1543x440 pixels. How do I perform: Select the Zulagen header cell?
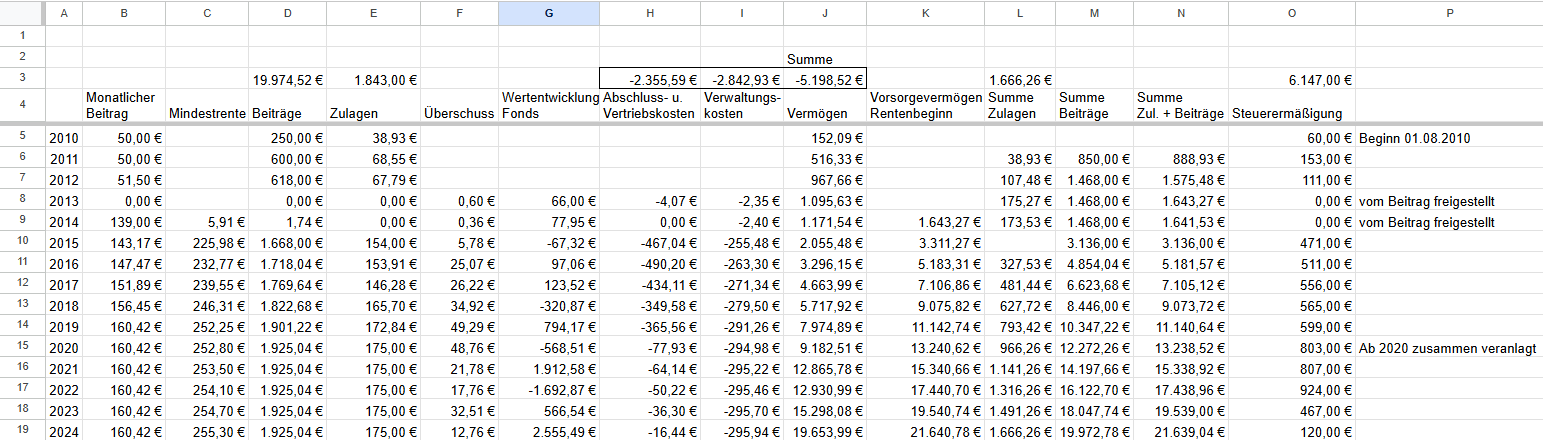click(374, 106)
